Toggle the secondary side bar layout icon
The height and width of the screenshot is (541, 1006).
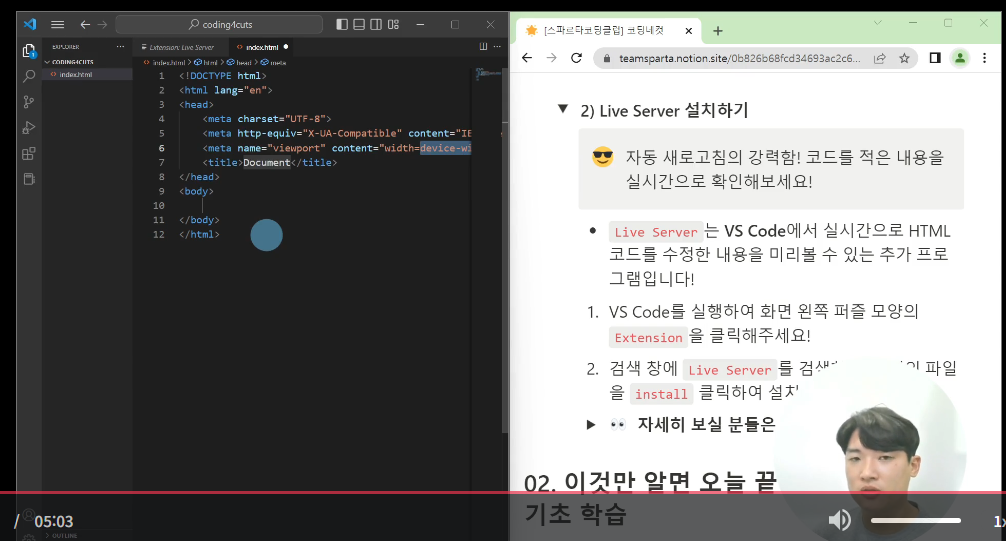pos(376,24)
